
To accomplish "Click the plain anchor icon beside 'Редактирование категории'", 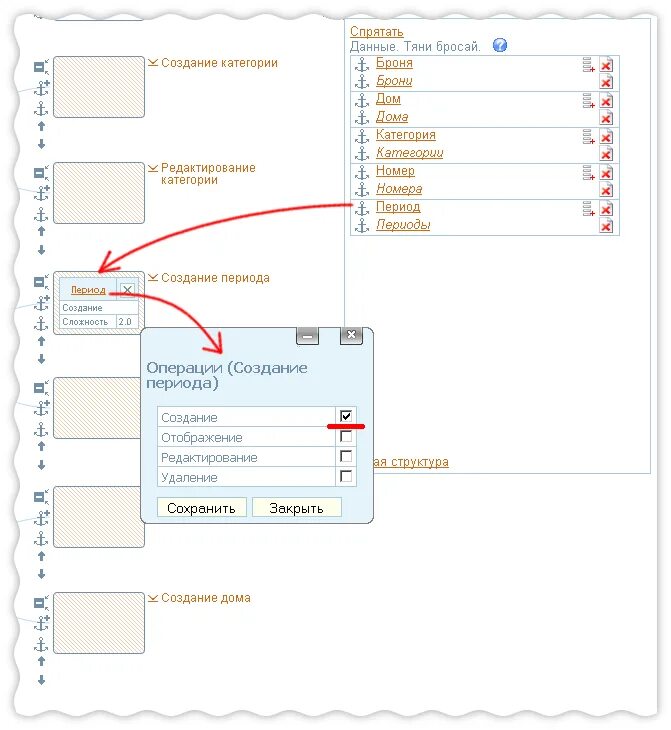I will coord(41,215).
